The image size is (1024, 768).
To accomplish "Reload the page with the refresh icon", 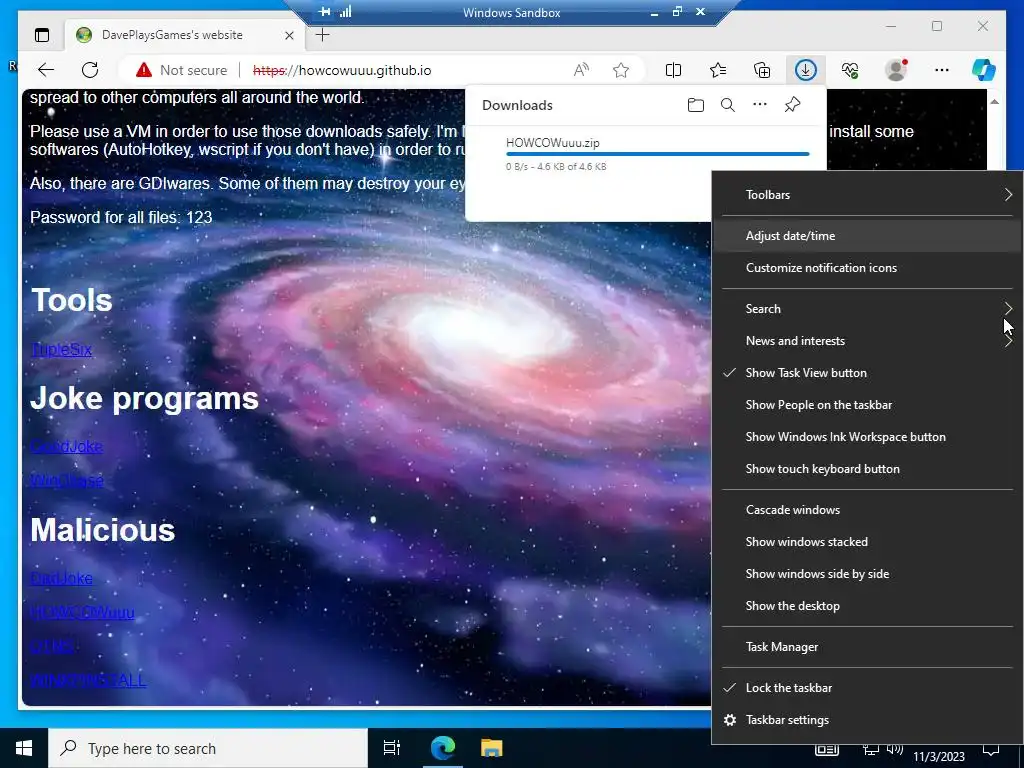I will click(x=90, y=70).
